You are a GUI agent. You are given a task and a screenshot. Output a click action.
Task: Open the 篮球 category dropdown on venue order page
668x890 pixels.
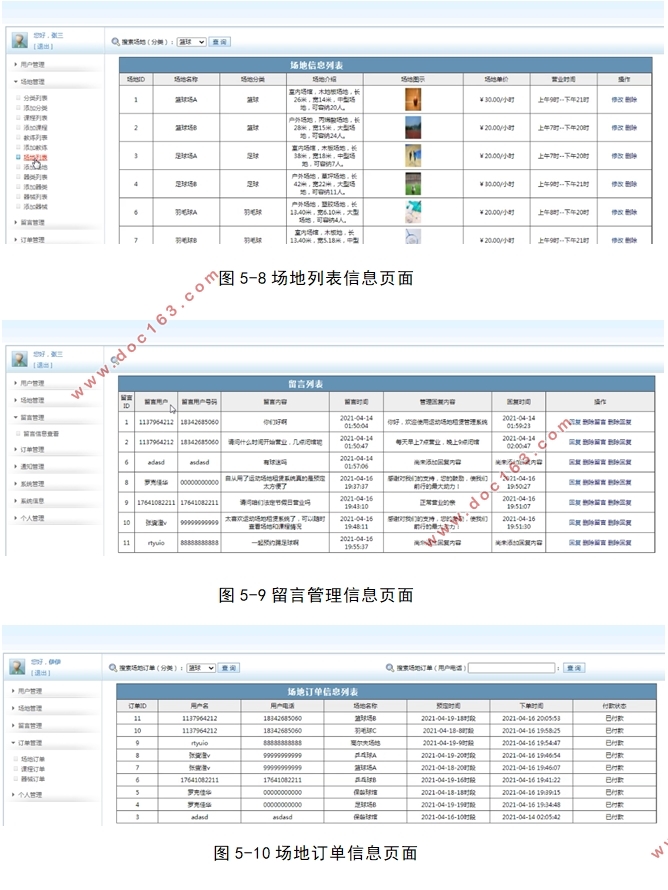tap(201, 668)
